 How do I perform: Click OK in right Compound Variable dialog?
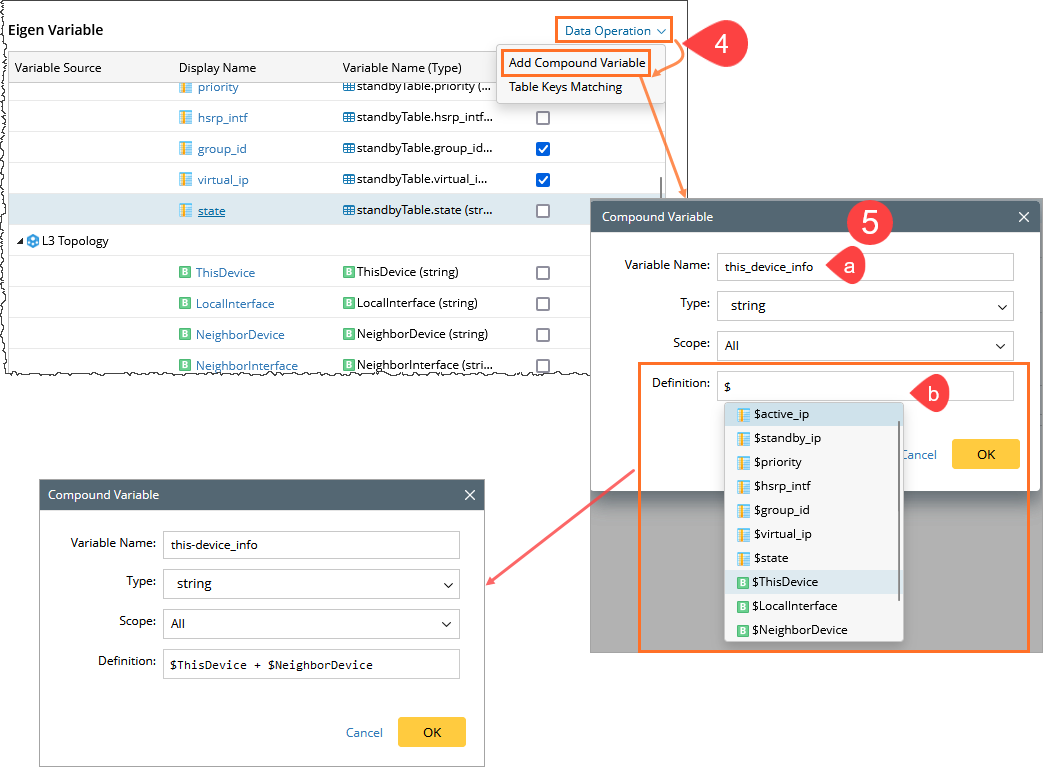(x=986, y=454)
